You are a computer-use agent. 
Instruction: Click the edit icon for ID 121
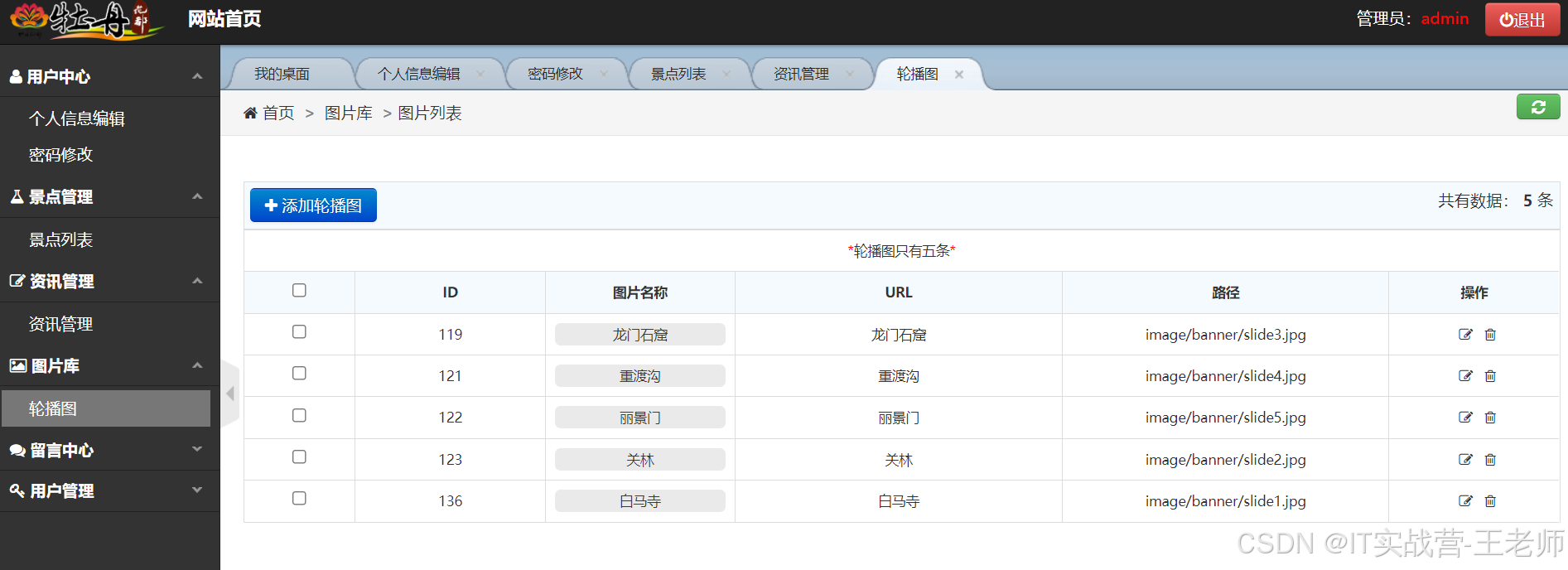1465,376
